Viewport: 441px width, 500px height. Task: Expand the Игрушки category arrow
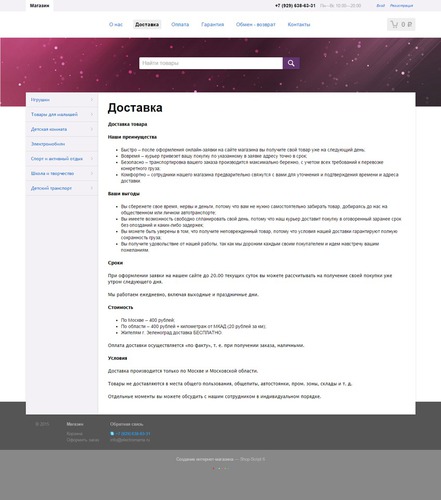point(92,100)
